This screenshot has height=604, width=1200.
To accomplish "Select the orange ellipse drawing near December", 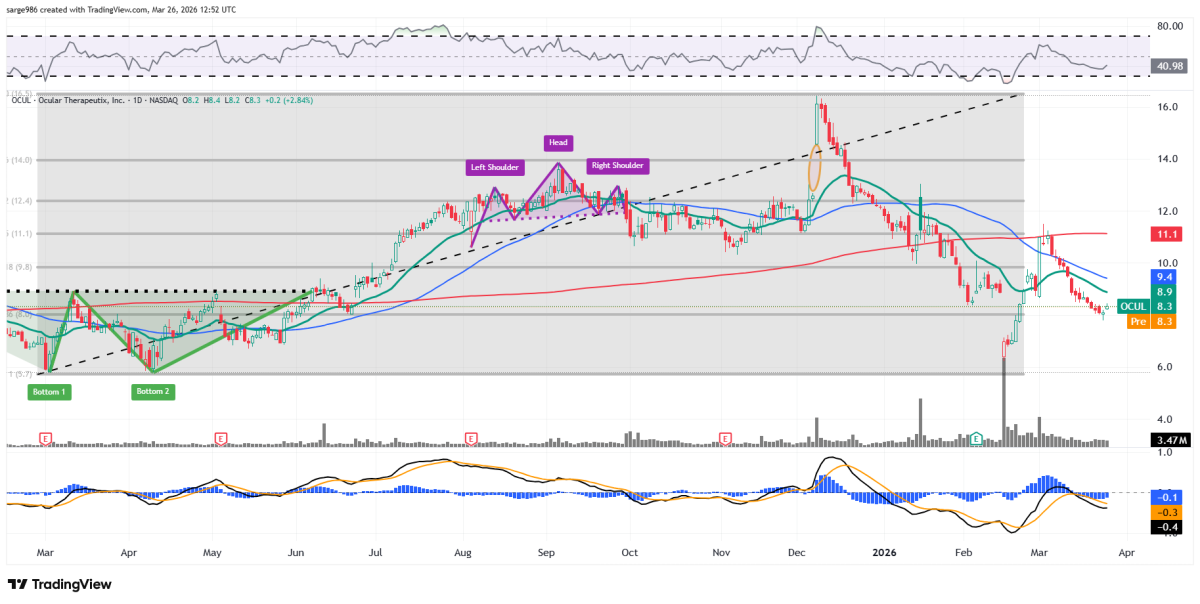I will pyautogui.click(x=815, y=167).
